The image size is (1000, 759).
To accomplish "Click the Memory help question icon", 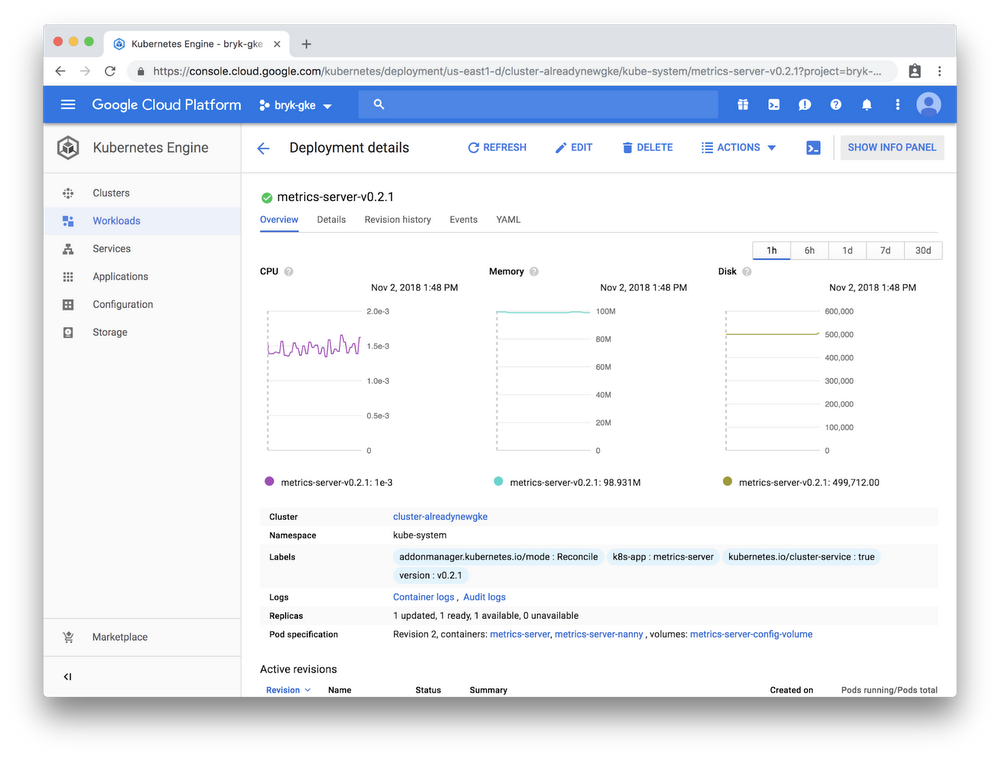I will 534,271.
